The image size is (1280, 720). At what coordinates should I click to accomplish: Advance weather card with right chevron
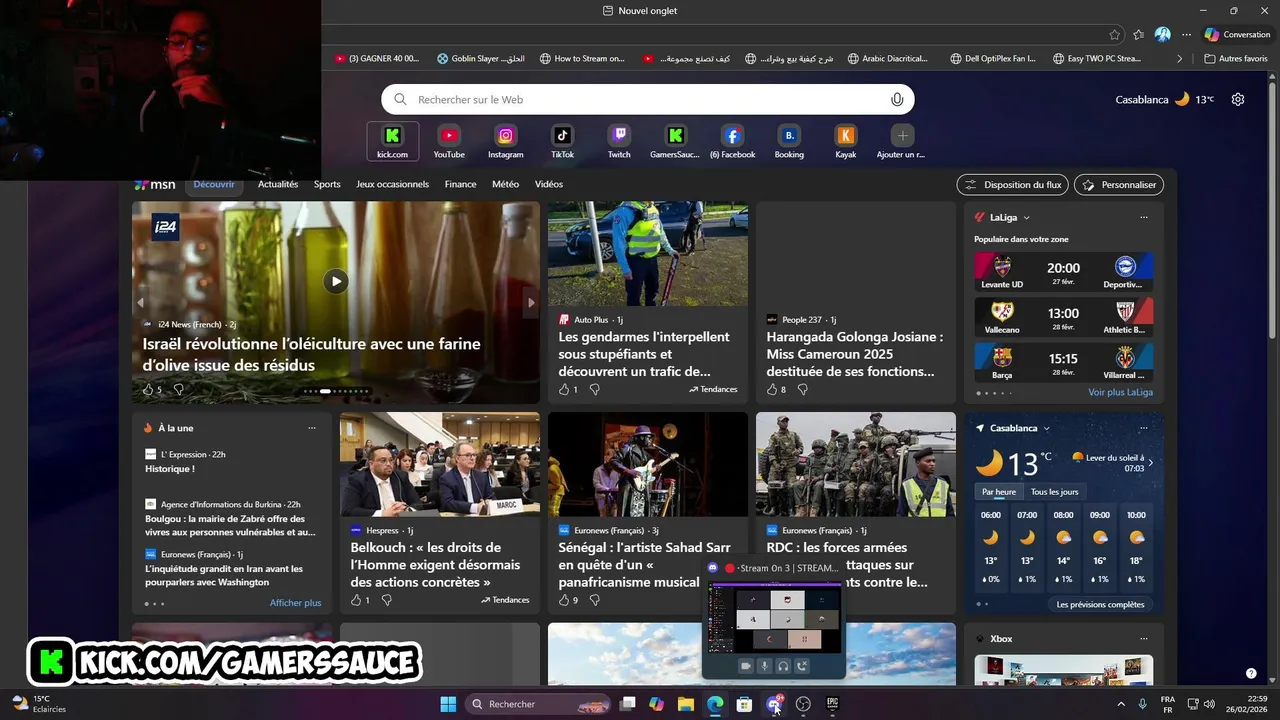click(x=1150, y=462)
